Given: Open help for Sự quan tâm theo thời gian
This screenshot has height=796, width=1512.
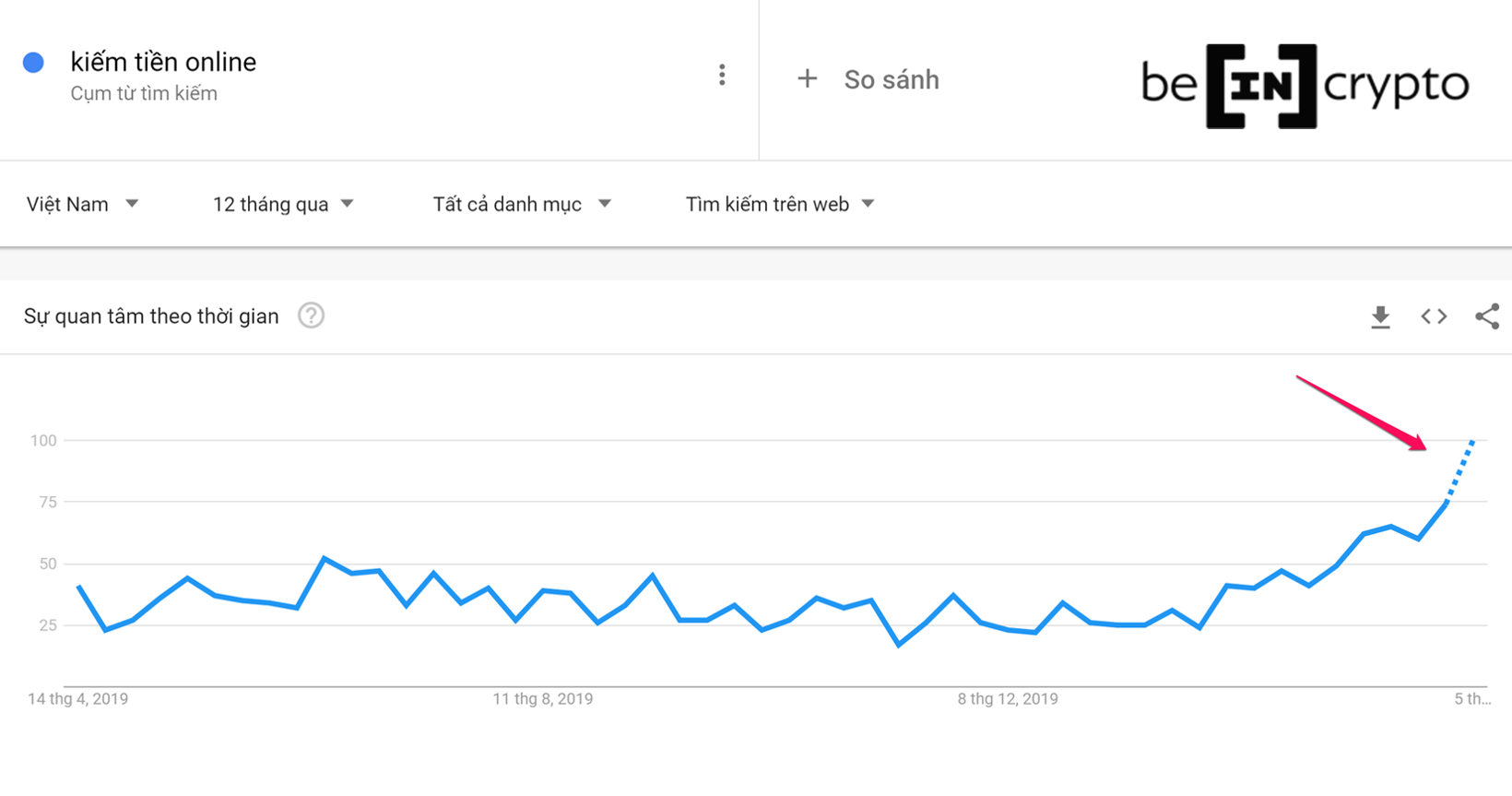Looking at the screenshot, I should point(311,316).
